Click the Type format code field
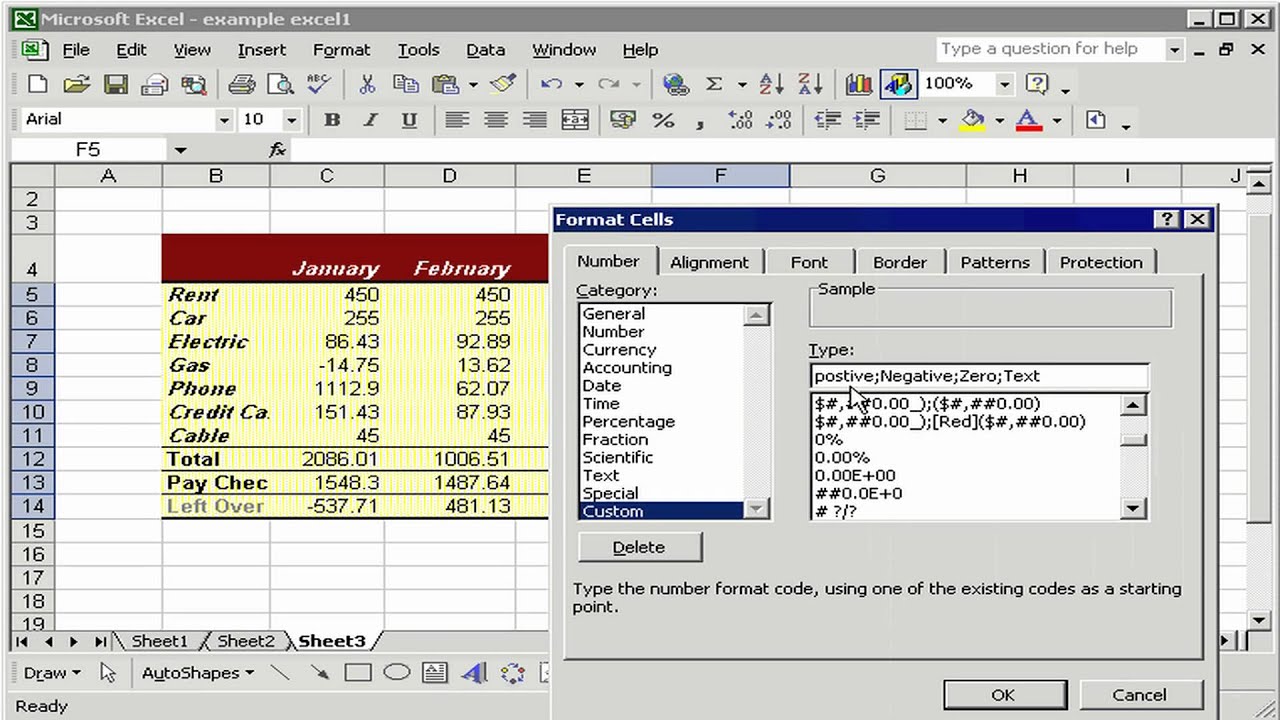The width and height of the screenshot is (1280, 720). coord(979,376)
